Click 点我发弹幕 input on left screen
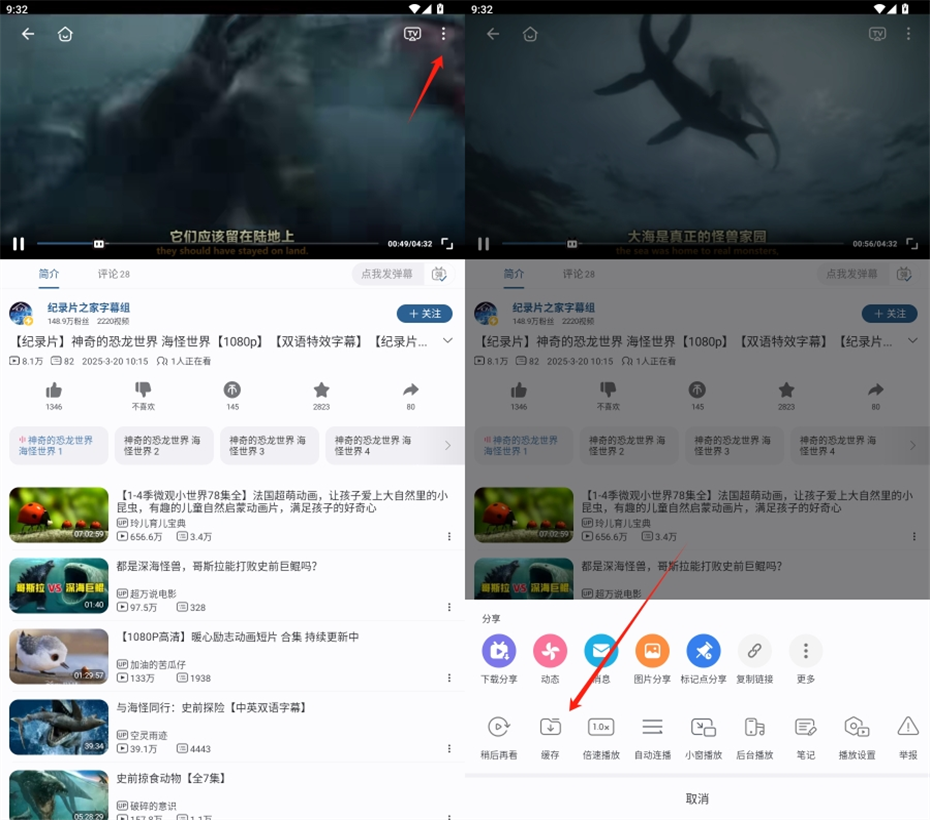 387,273
